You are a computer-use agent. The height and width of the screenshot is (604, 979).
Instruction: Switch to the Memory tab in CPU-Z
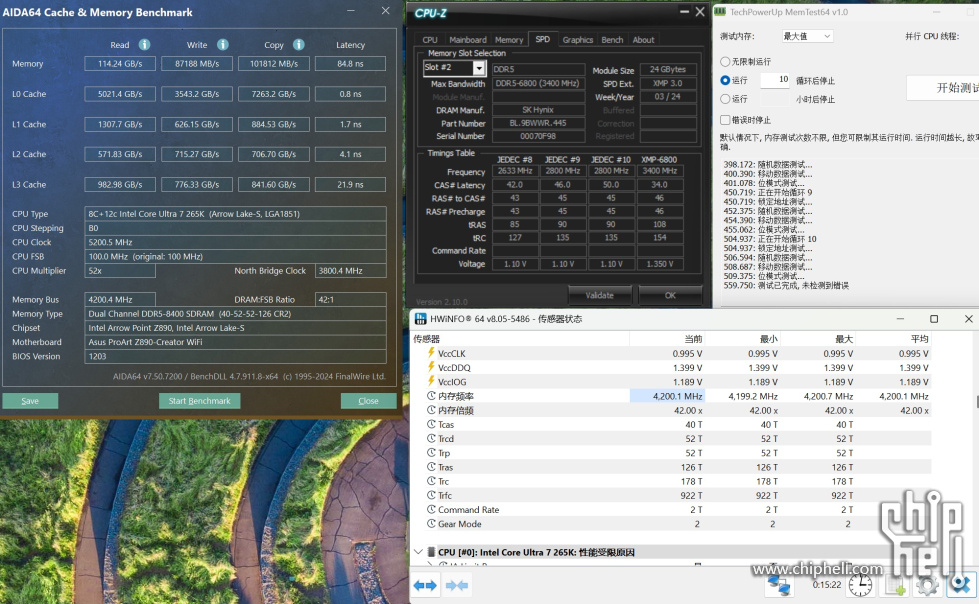[x=509, y=40]
